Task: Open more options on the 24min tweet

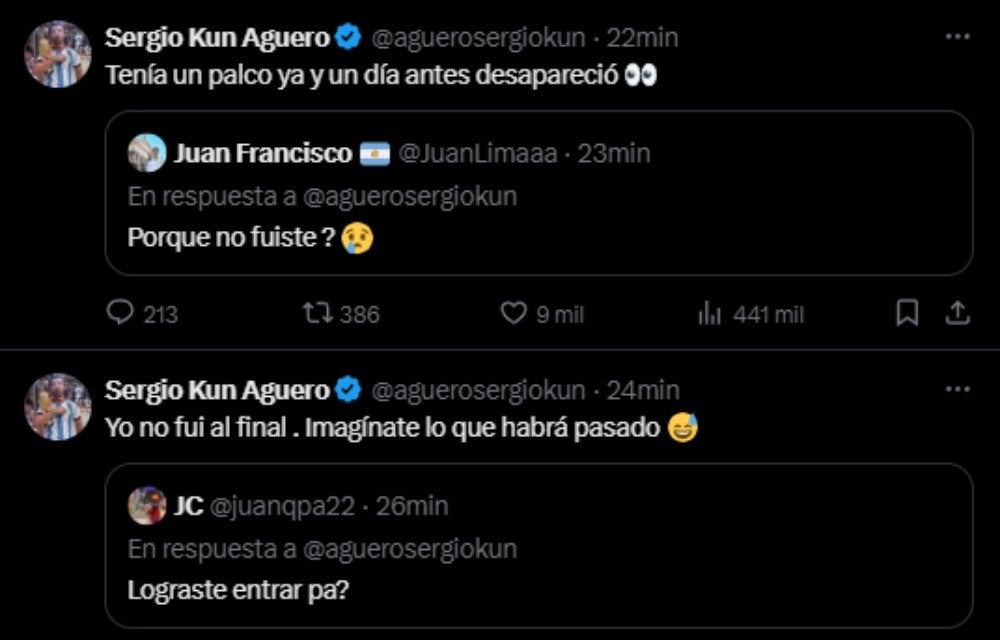Action: (x=957, y=389)
